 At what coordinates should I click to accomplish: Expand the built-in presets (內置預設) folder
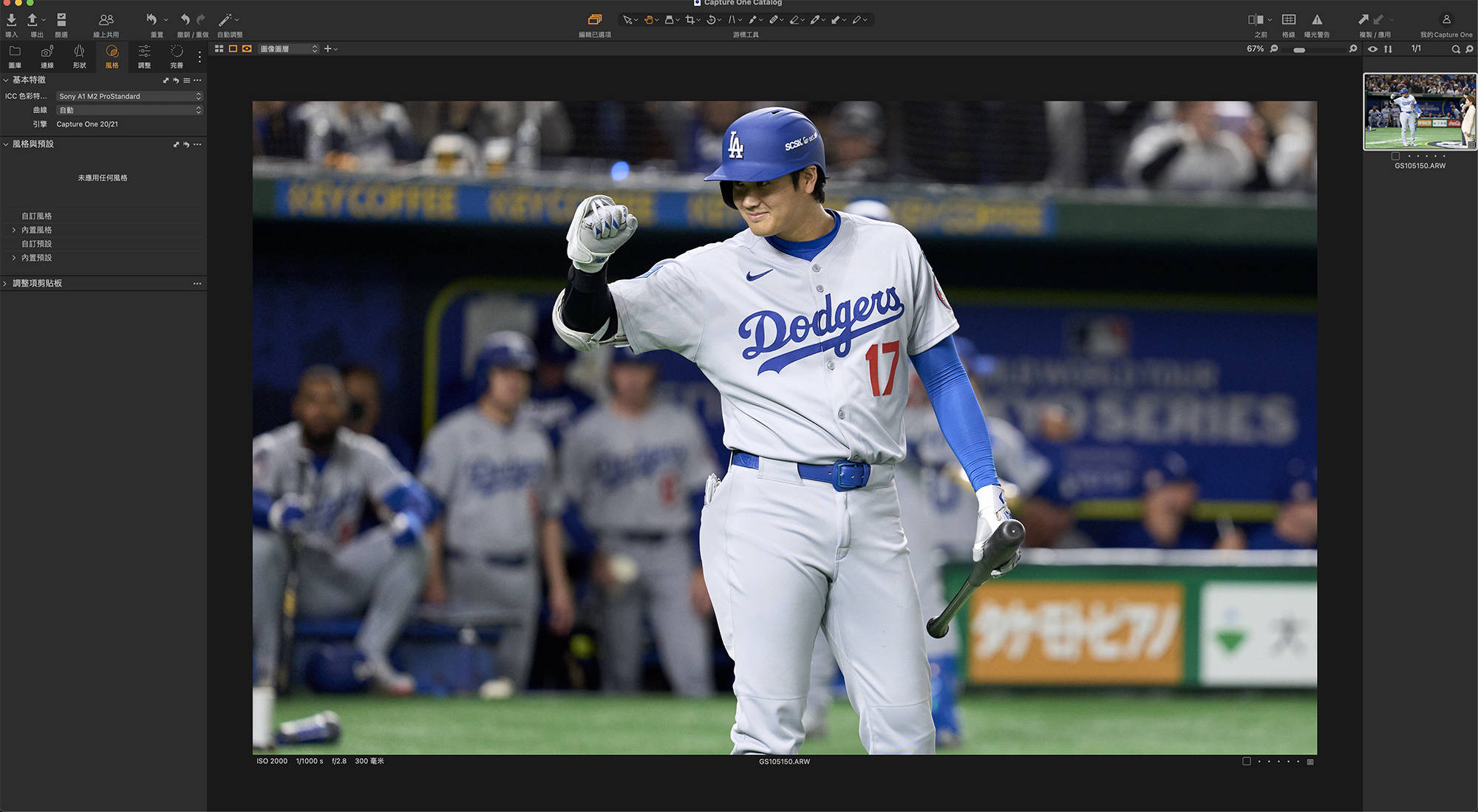point(14,258)
